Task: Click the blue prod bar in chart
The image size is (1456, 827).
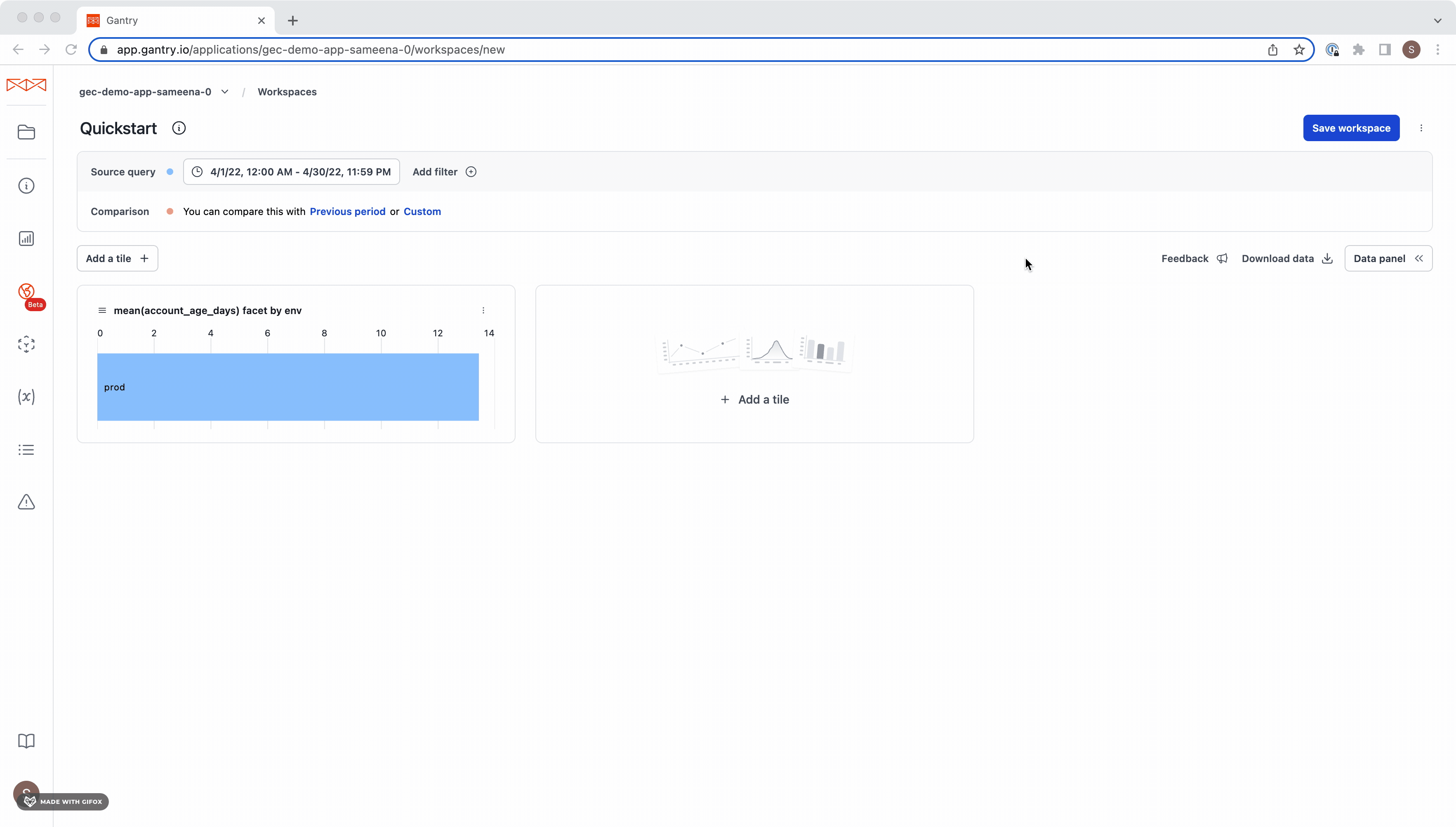Action: pyautogui.click(x=288, y=387)
